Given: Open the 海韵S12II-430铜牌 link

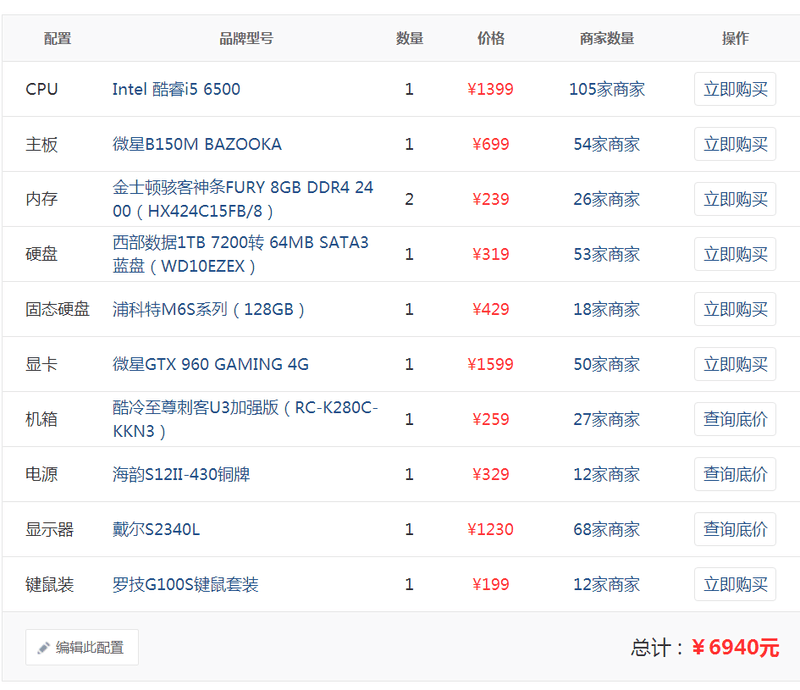Looking at the screenshot, I should tap(181, 475).
